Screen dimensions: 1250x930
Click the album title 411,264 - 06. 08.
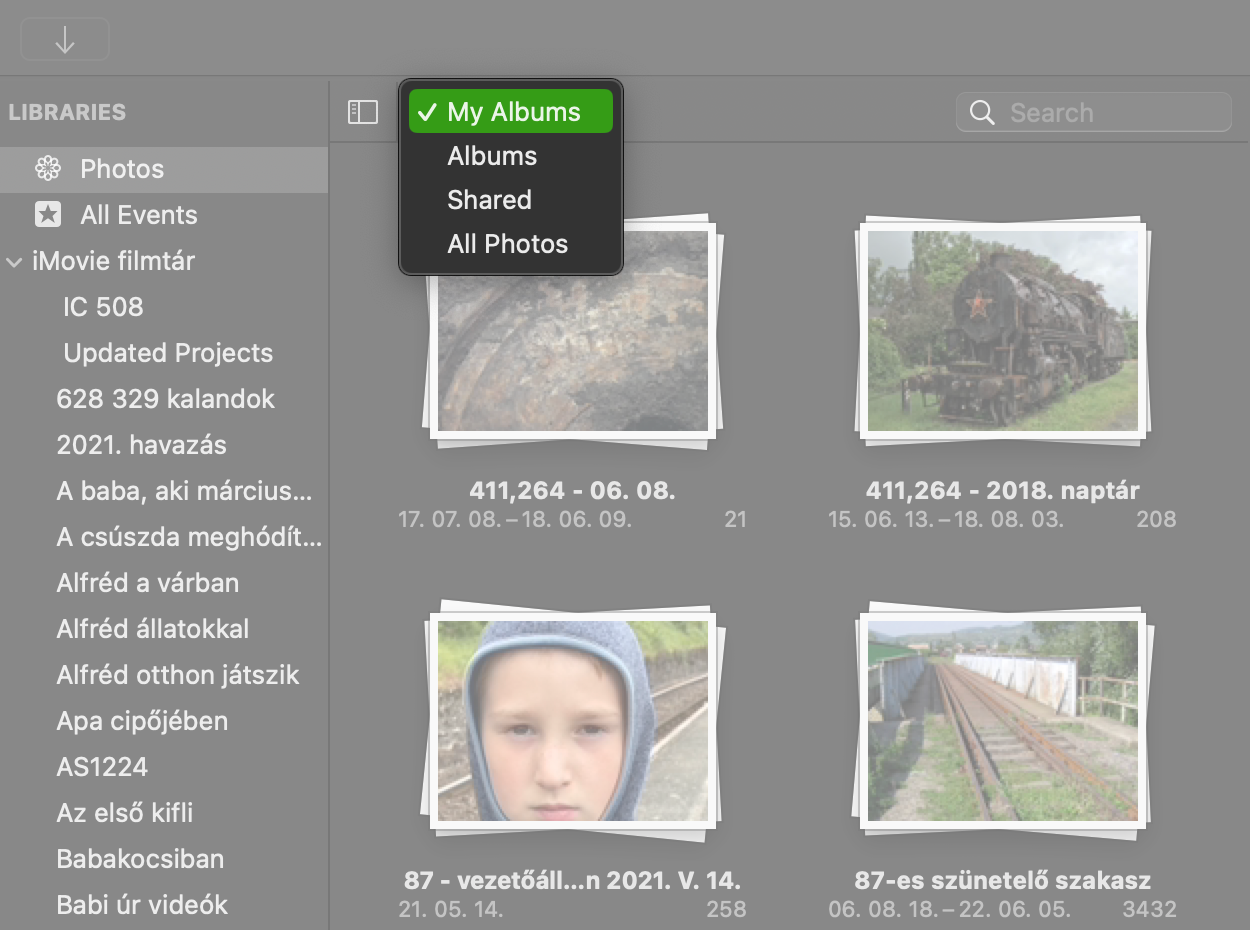(x=573, y=491)
